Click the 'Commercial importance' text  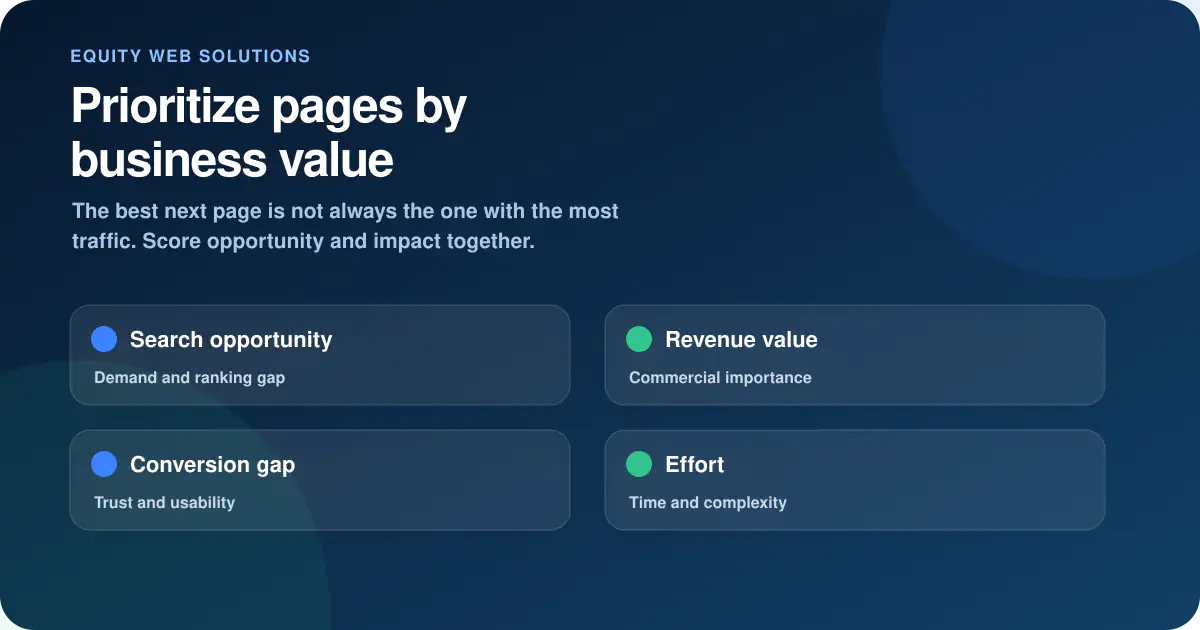pyautogui.click(x=720, y=378)
